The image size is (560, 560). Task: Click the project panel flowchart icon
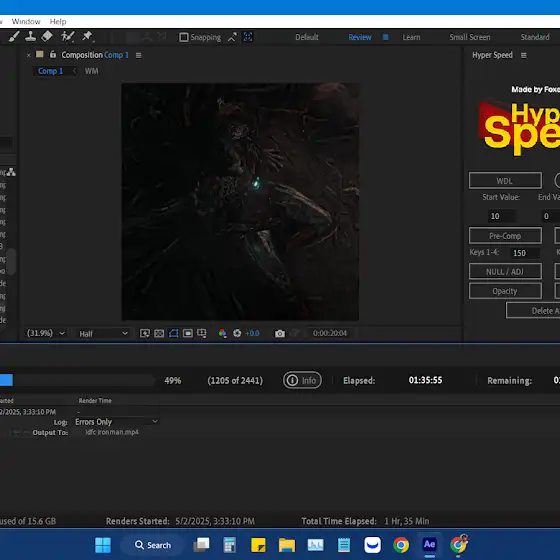click(11, 172)
